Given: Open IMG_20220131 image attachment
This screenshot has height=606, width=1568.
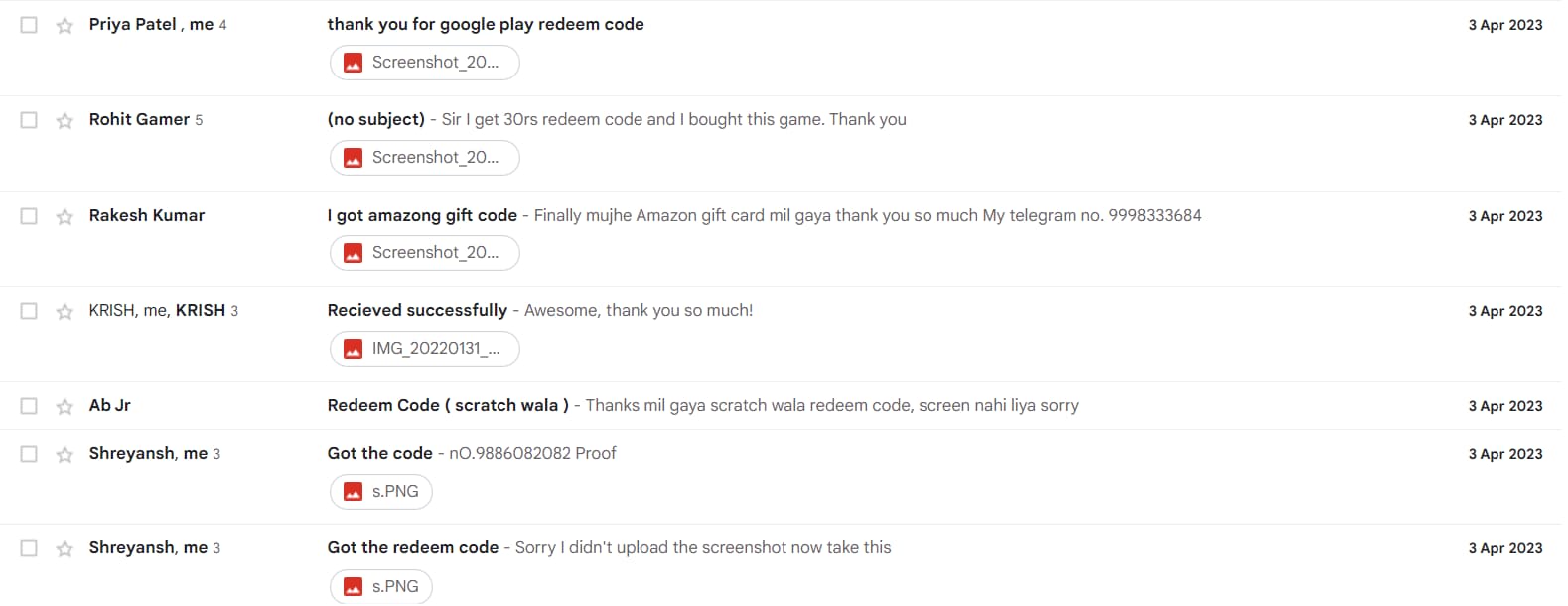Looking at the screenshot, I should [x=424, y=349].
